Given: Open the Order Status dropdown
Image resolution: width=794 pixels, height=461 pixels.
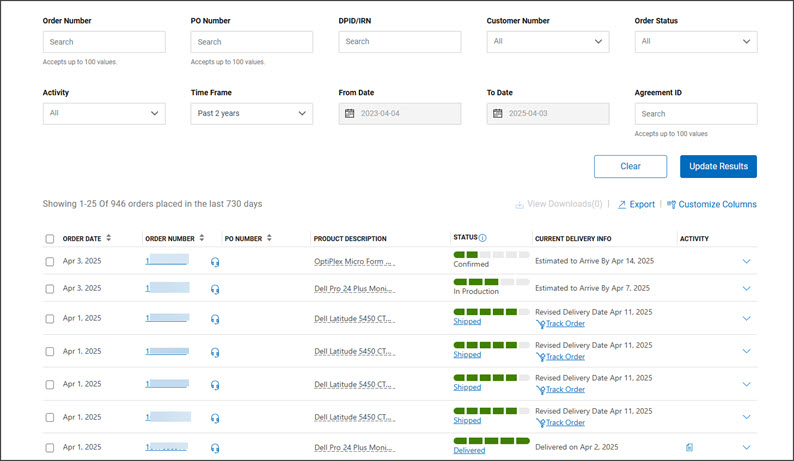Looking at the screenshot, I should click(695, 42).
